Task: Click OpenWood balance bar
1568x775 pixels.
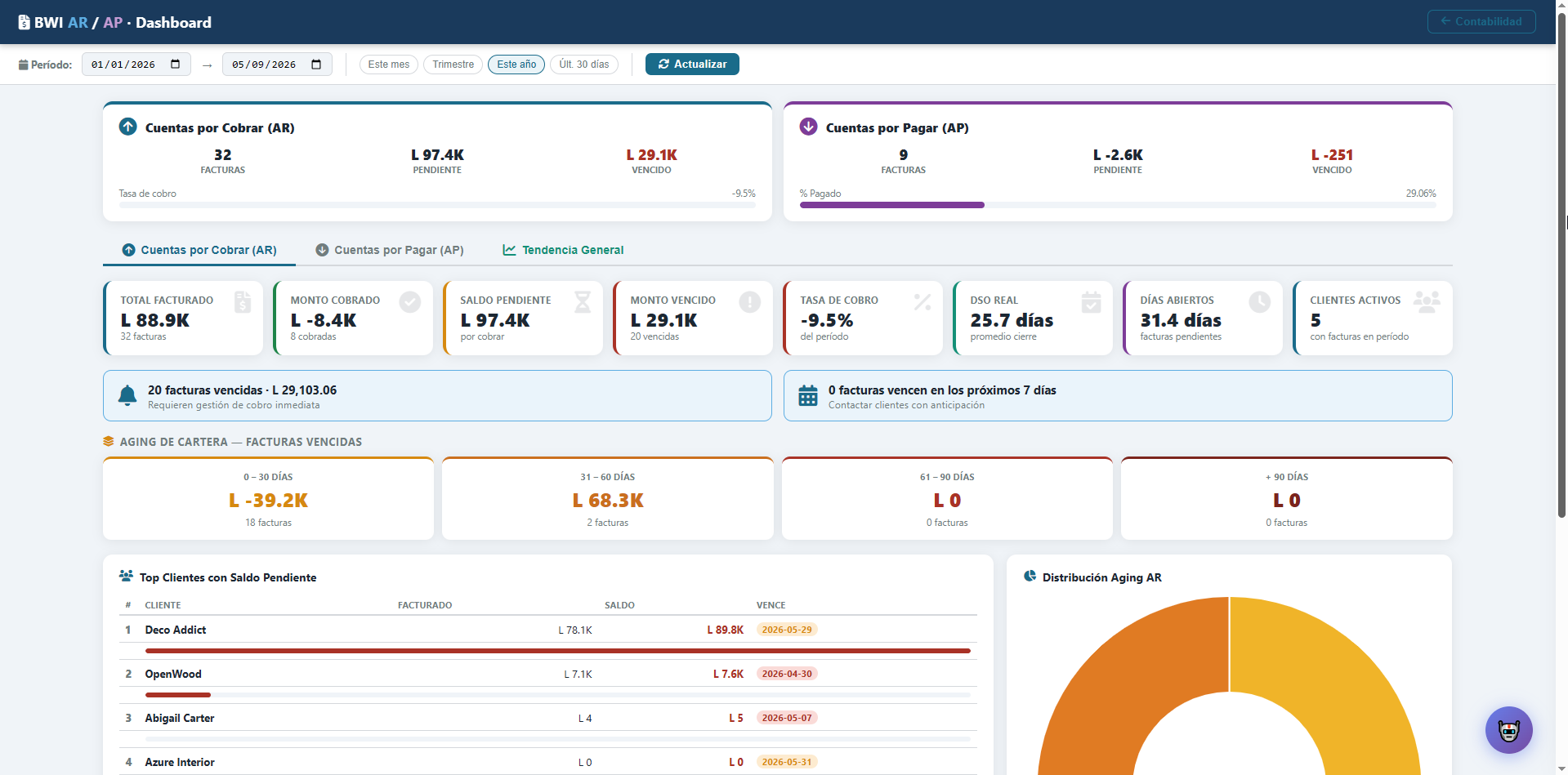Action: tap(558, 695)
